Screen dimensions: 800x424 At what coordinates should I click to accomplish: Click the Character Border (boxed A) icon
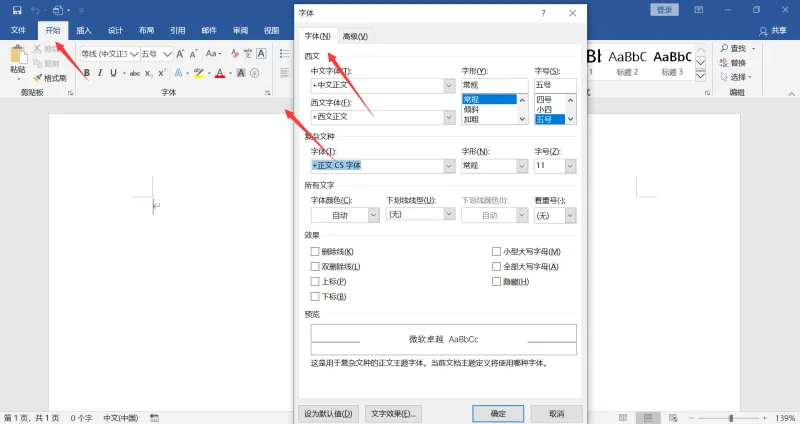point(261,54)
